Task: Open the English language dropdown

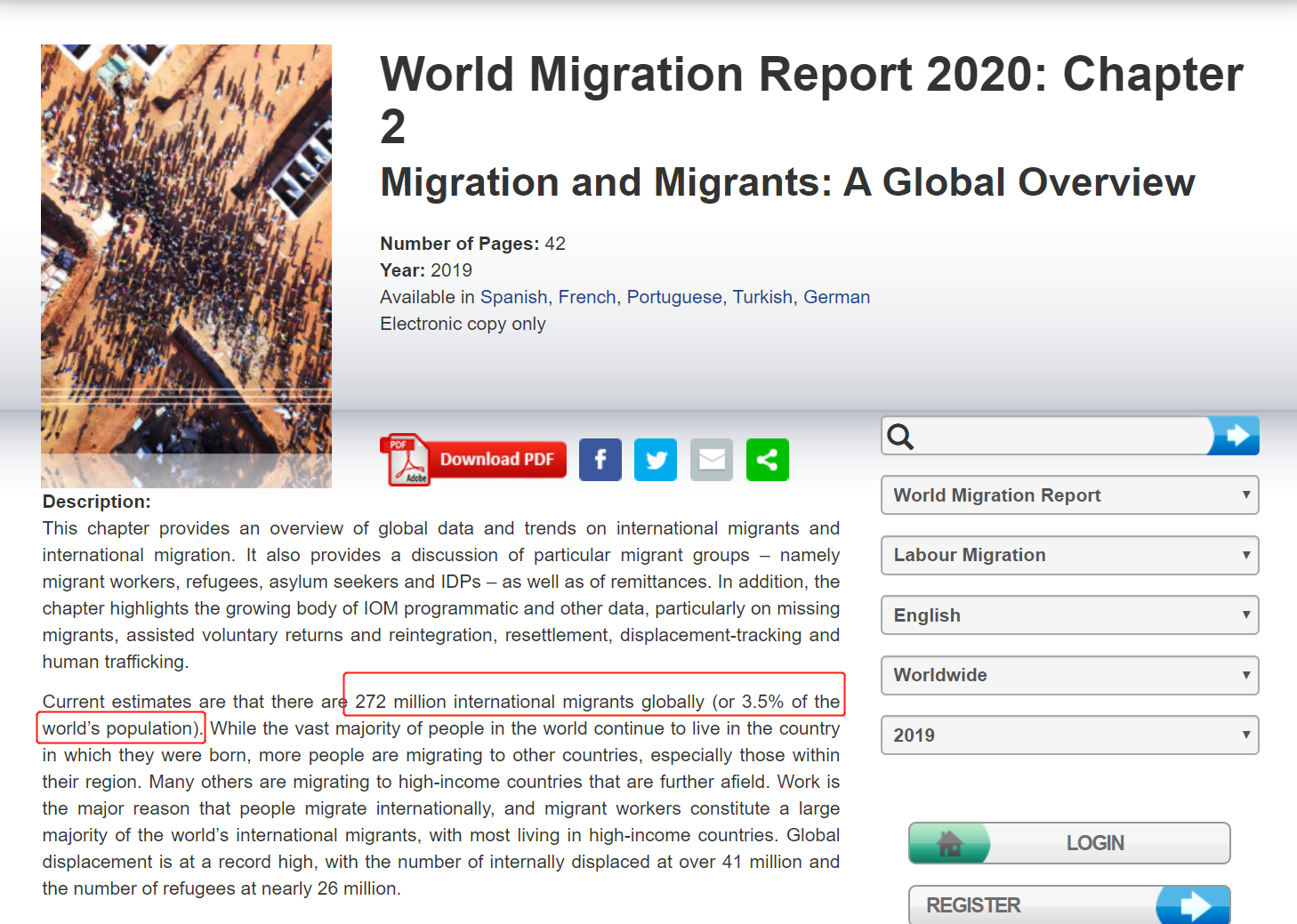Action: [x=1069, y=615]
